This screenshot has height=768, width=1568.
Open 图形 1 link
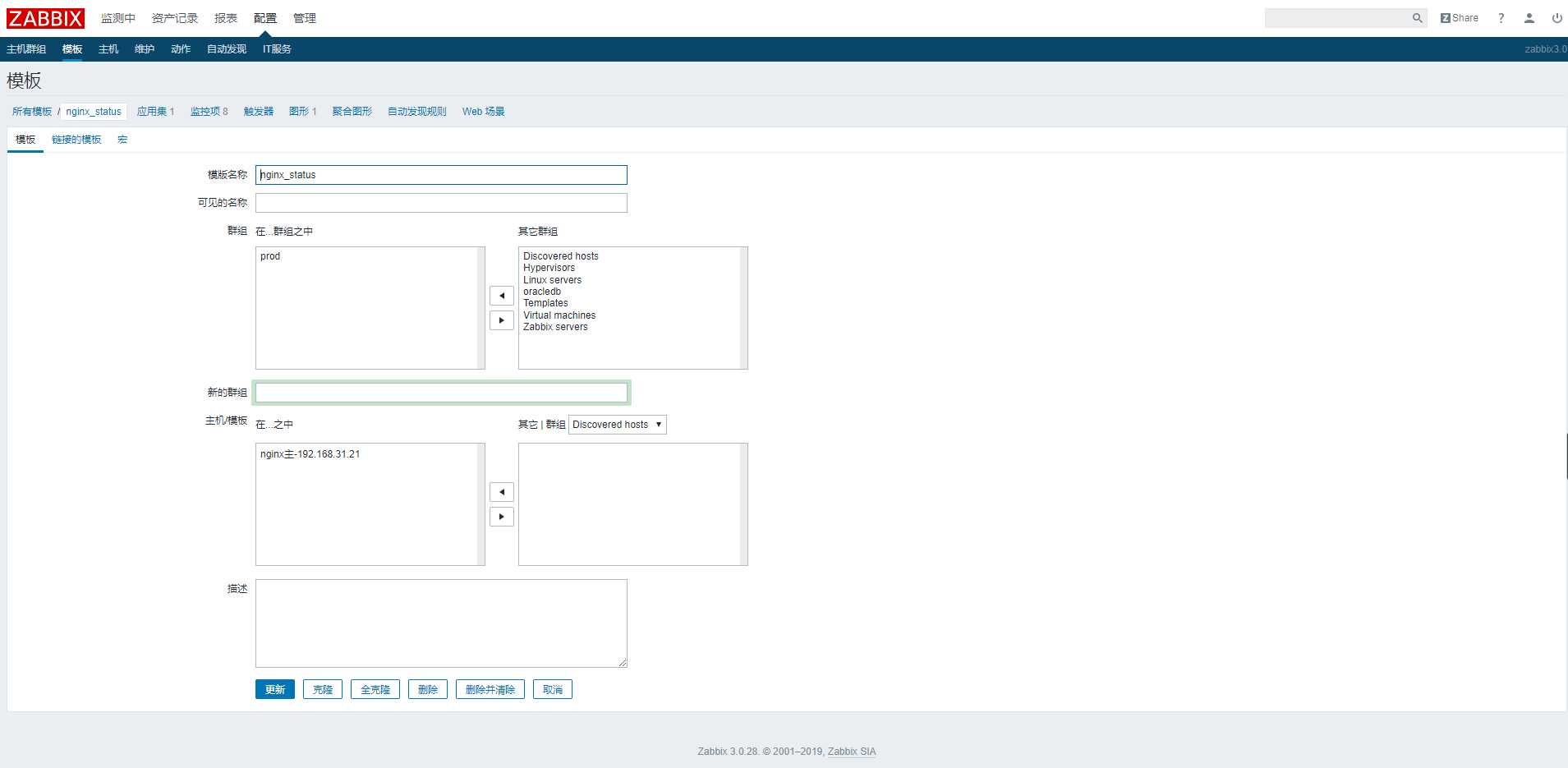303,112
